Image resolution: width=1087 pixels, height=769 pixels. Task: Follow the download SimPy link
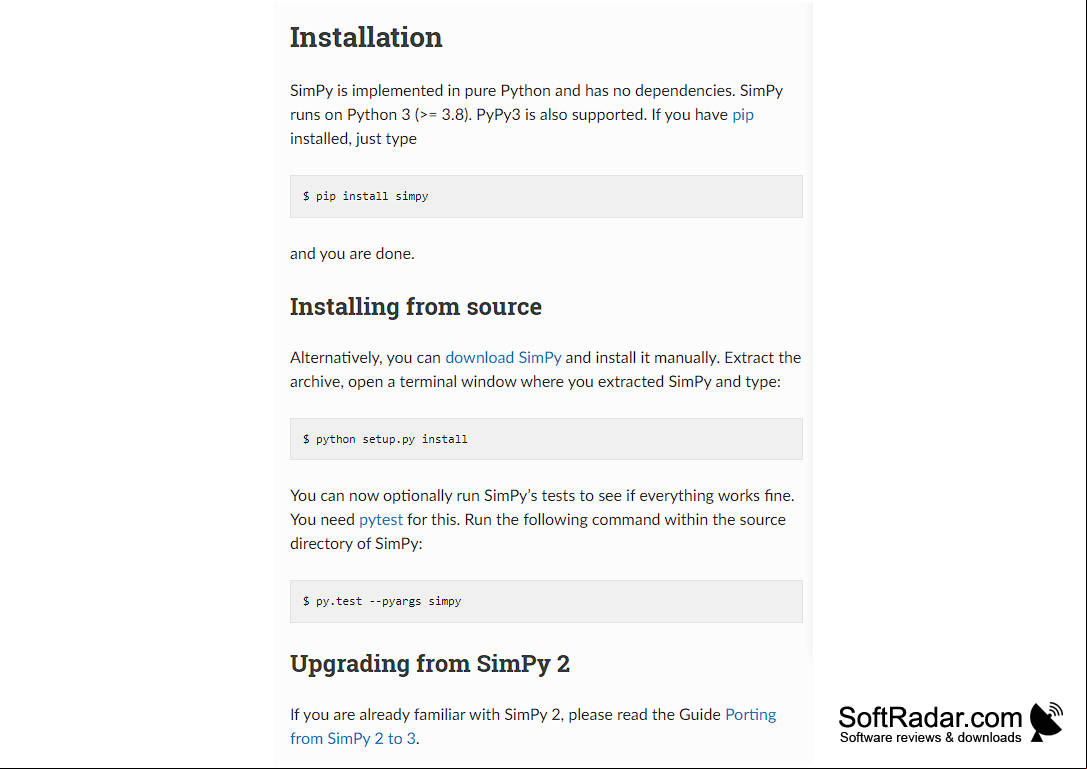(x=503, y=358)
